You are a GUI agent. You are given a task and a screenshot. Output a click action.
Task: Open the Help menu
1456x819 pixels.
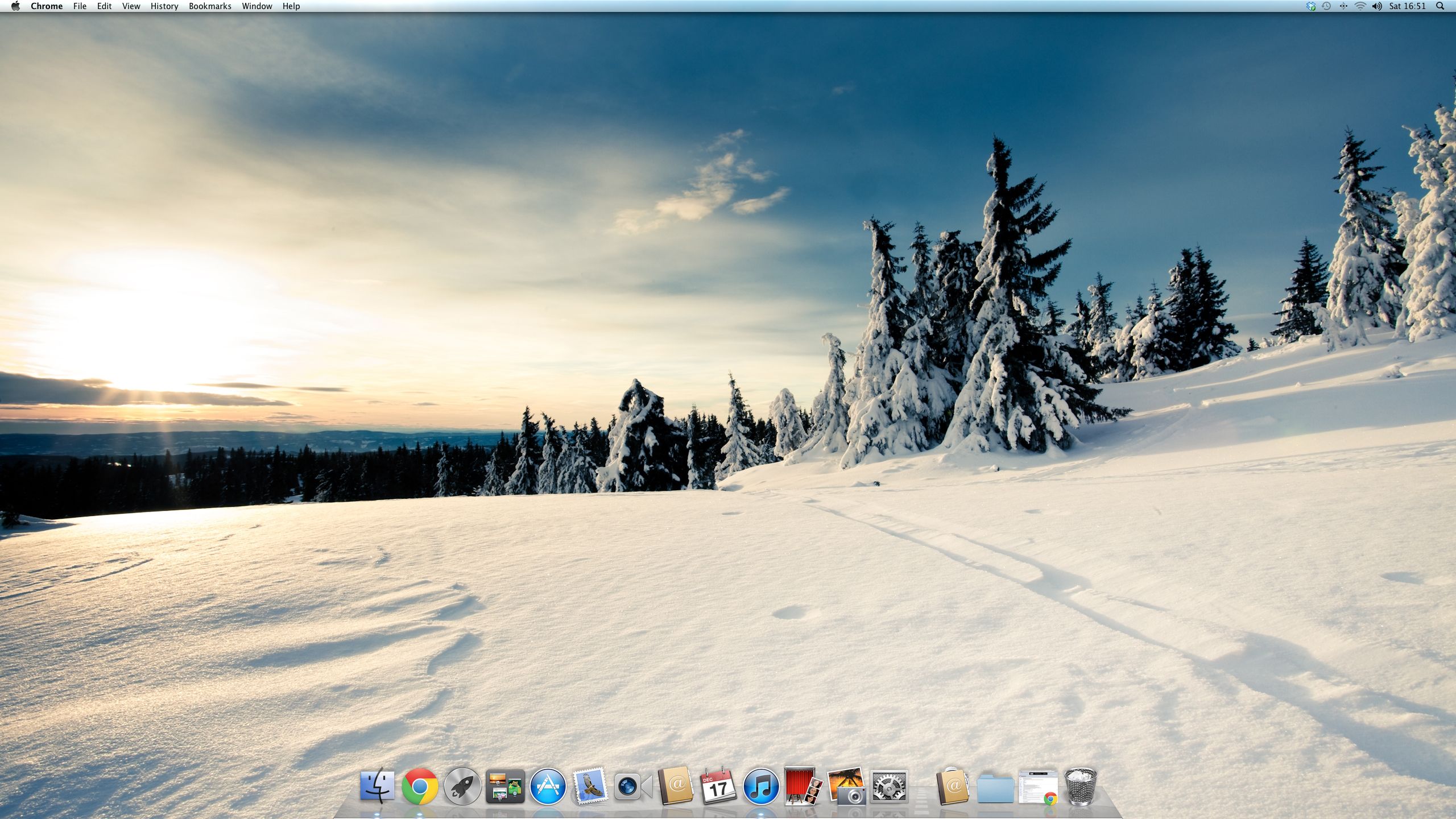[291, 6]
